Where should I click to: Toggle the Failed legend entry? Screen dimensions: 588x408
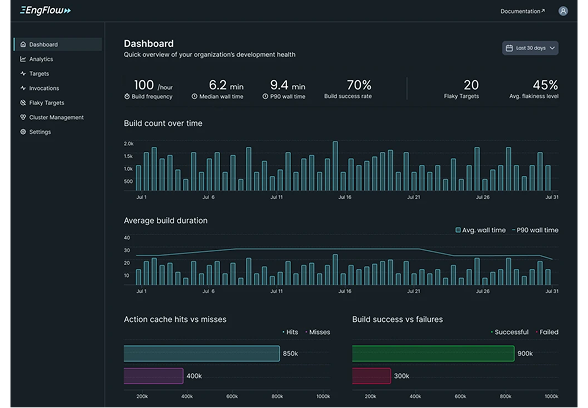tap(547, 332)
